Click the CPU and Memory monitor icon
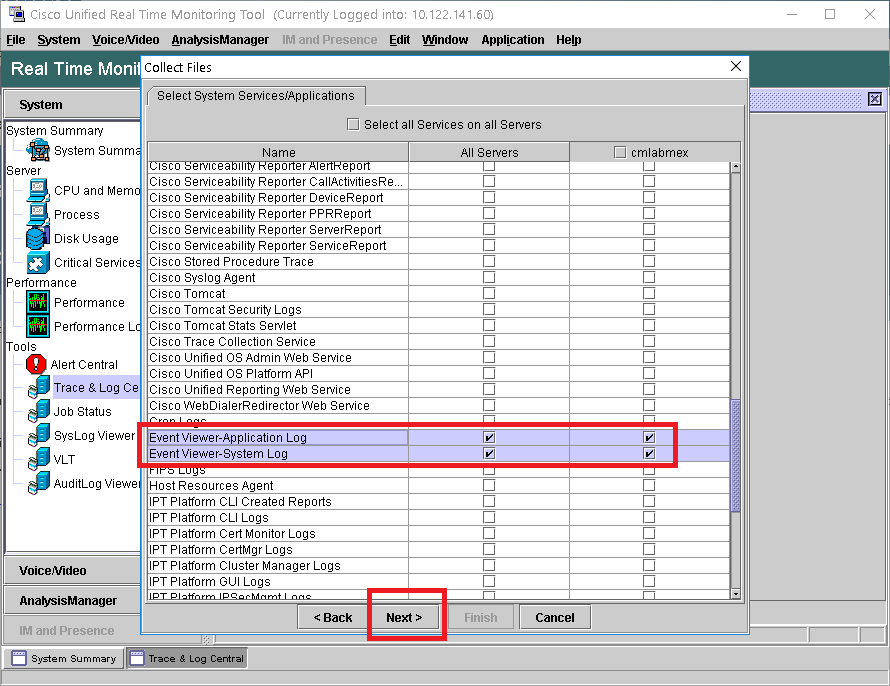890x686 pixels. [37, 191]
